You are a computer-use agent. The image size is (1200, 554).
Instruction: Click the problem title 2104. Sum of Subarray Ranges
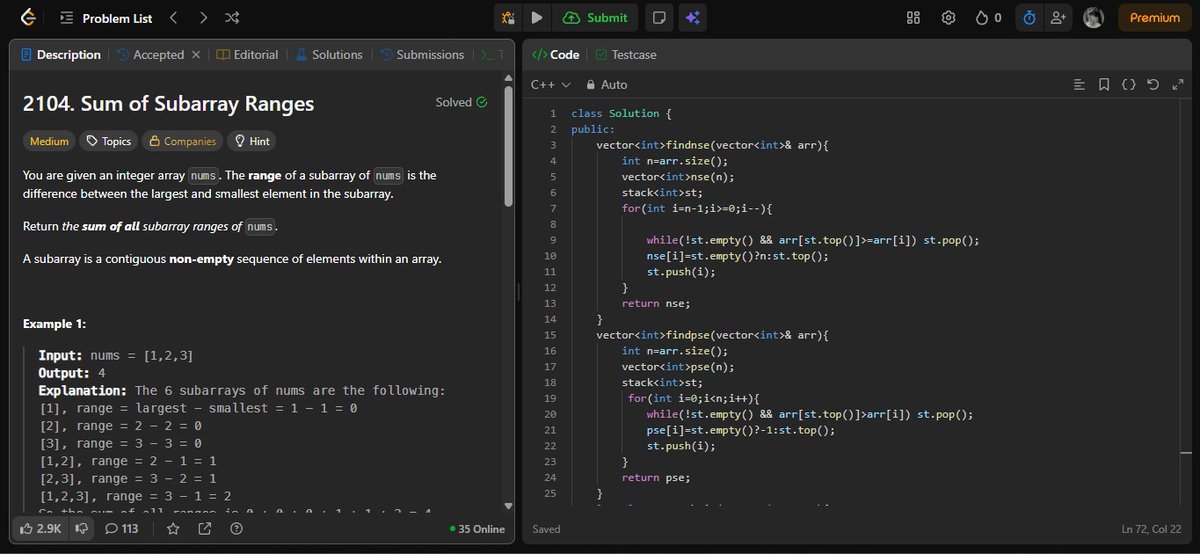pyautogui.click(x=168, y=103)
